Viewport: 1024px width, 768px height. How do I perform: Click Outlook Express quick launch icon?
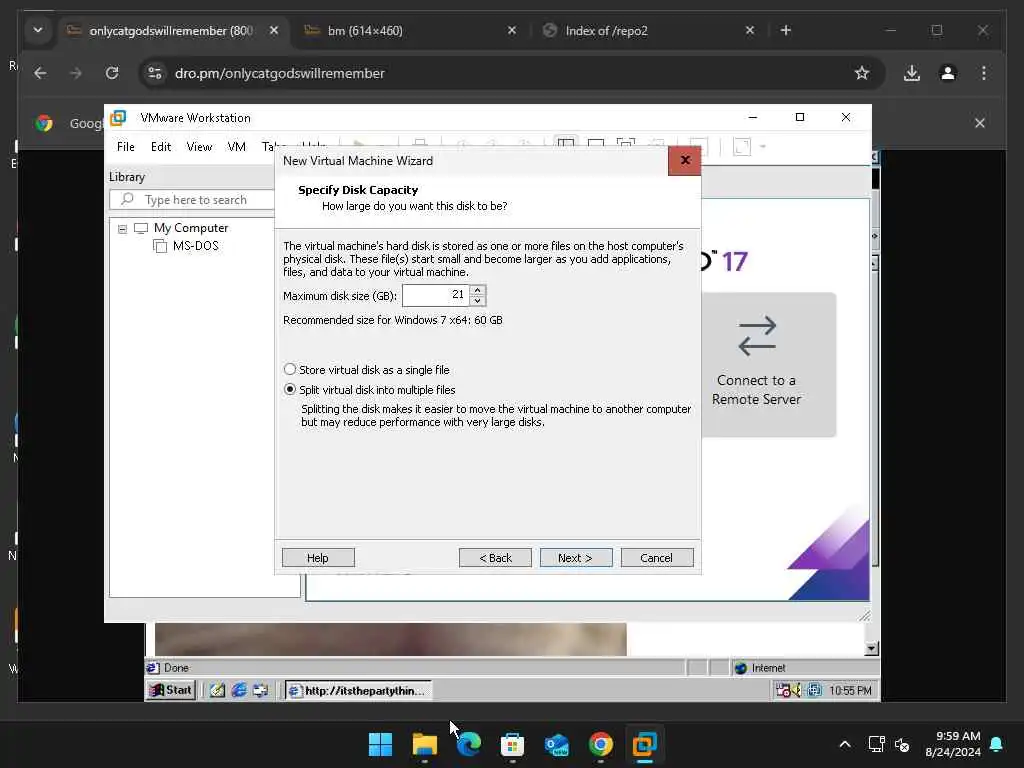pyautogui.click(x=261, y=690)
